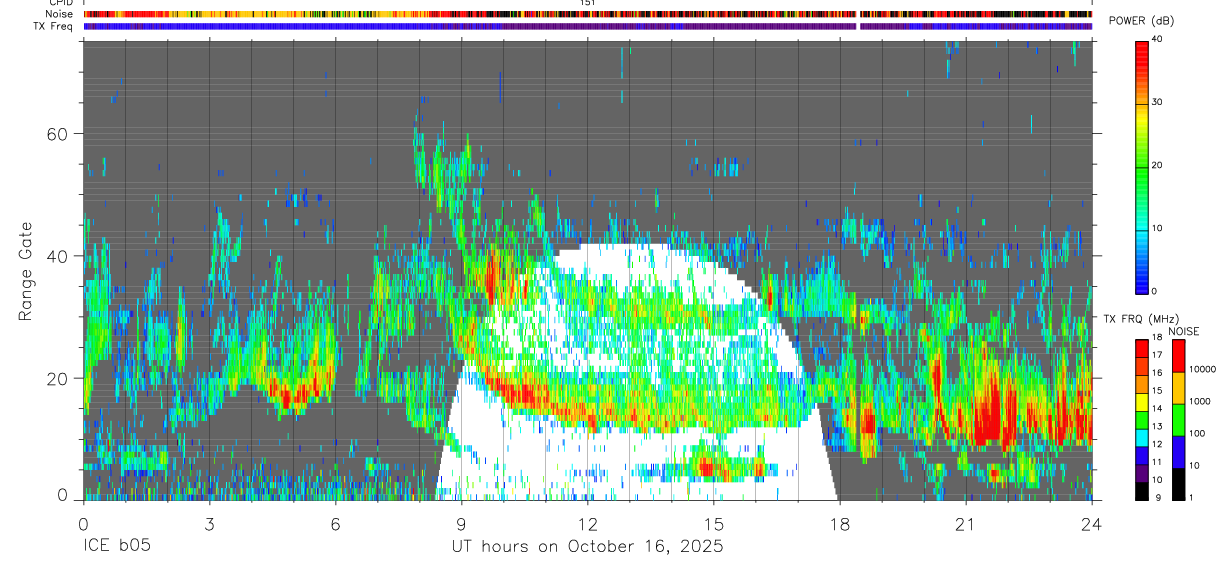Click the NOISE legend title
This screenshot has width=1228, height=567.
click(x=1183, y=331)
